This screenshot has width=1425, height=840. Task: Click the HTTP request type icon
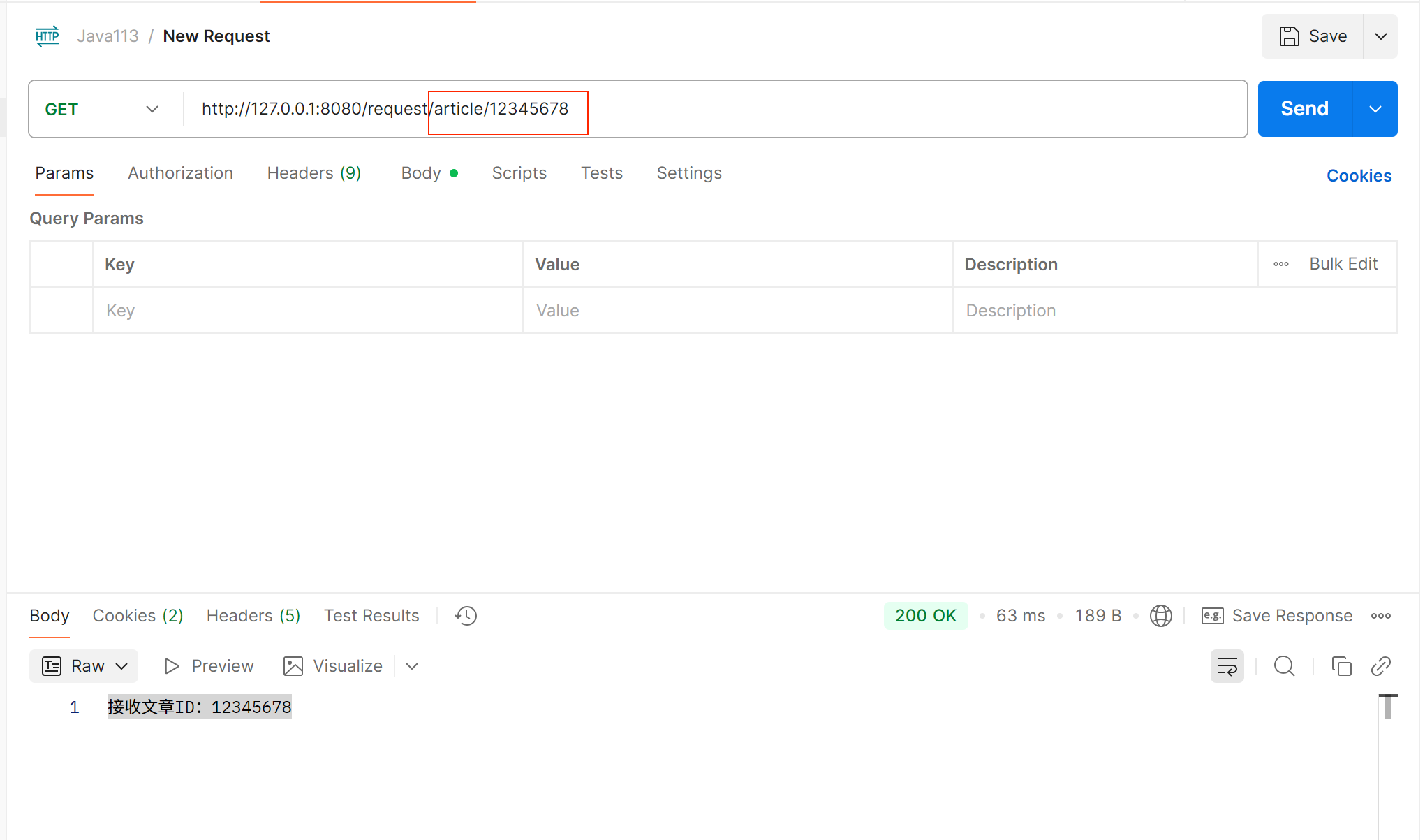[x=47, y=36]
